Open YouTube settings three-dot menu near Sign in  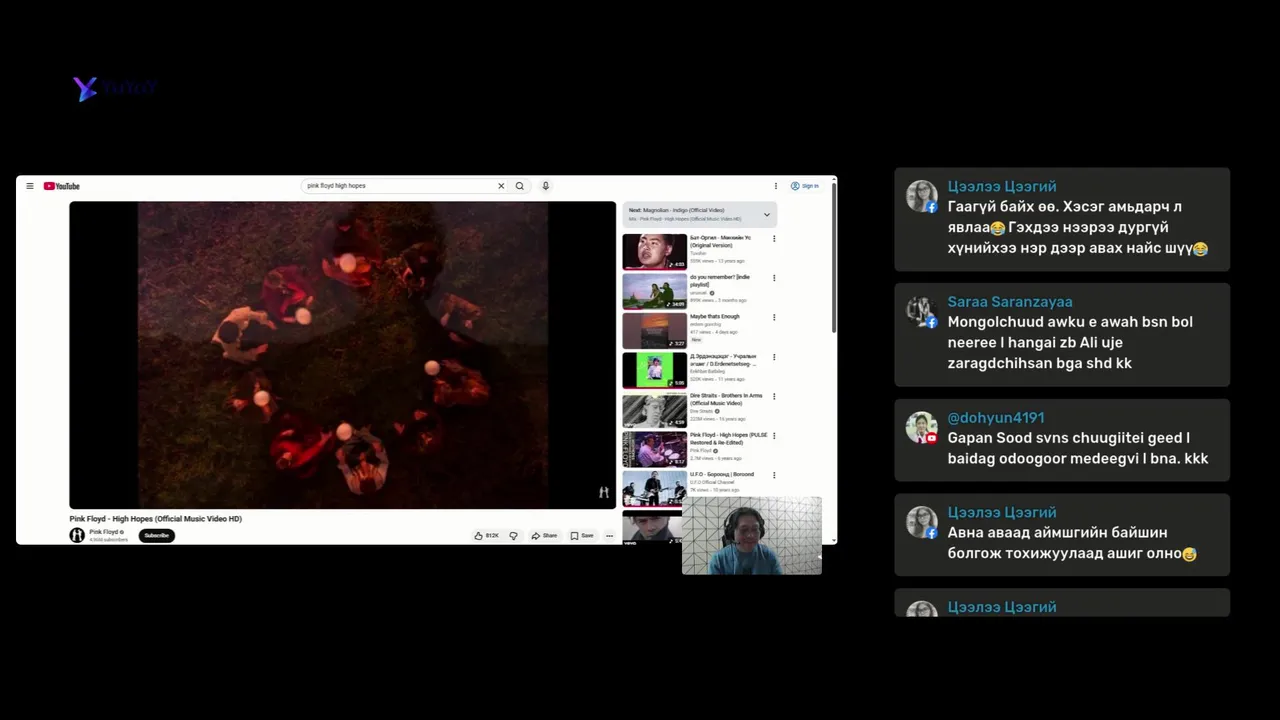pos(775,186)
